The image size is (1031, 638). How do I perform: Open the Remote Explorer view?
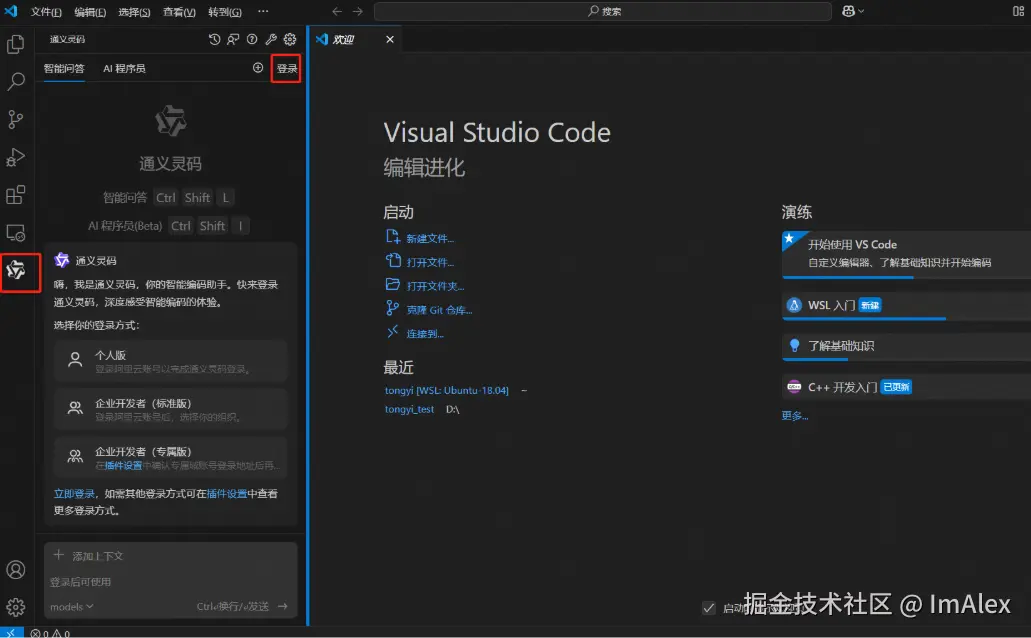pos(15,233)
